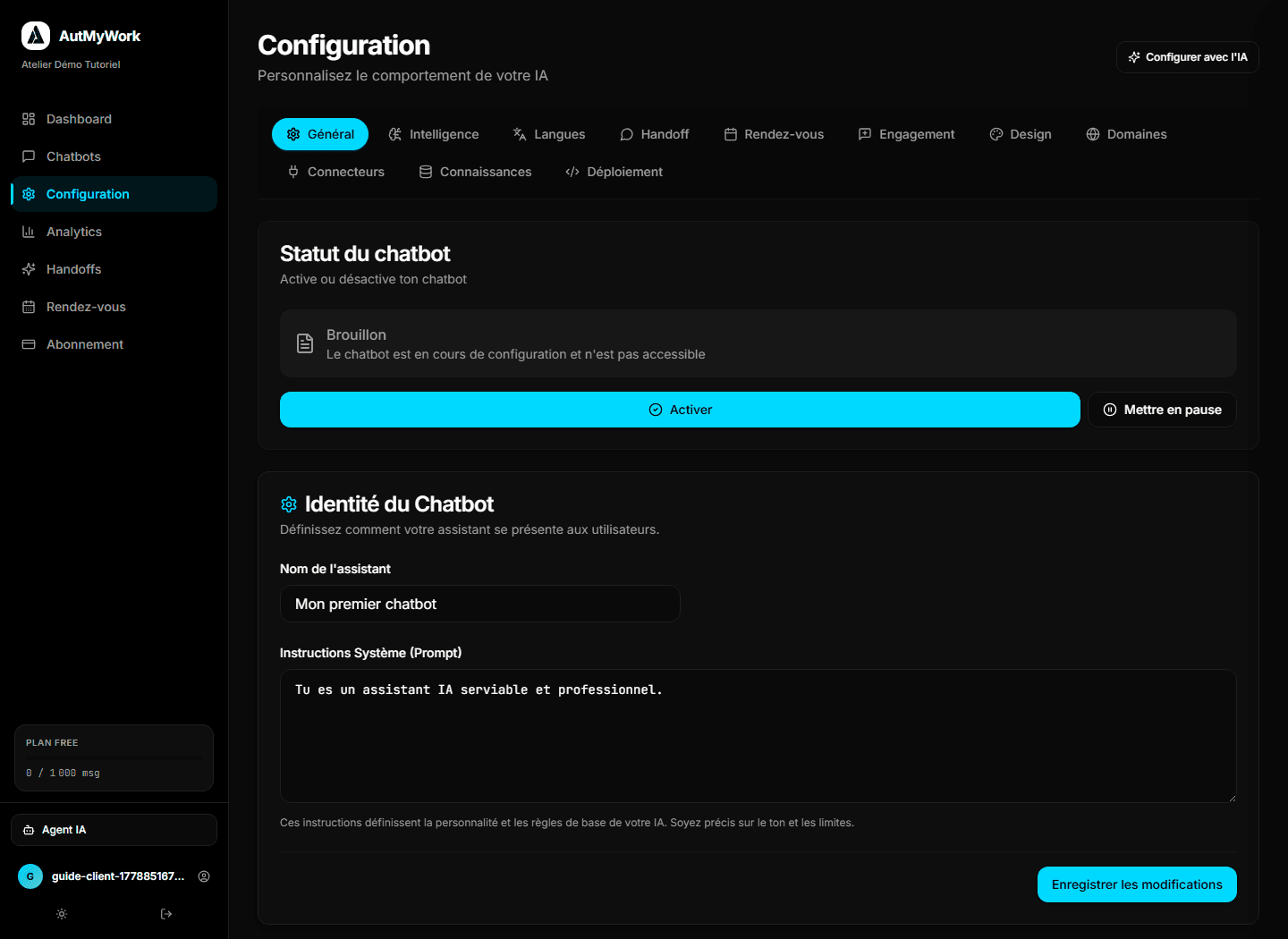Click the sidebar Rendez-vous calendar icon

29,307
